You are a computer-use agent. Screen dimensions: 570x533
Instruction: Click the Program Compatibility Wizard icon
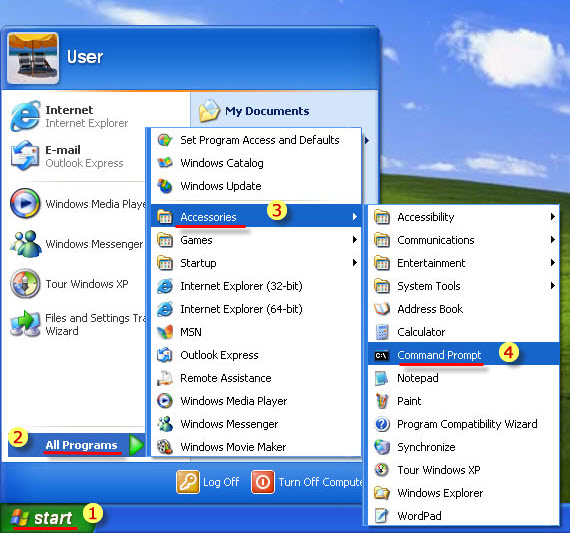(x=382, y=424)
